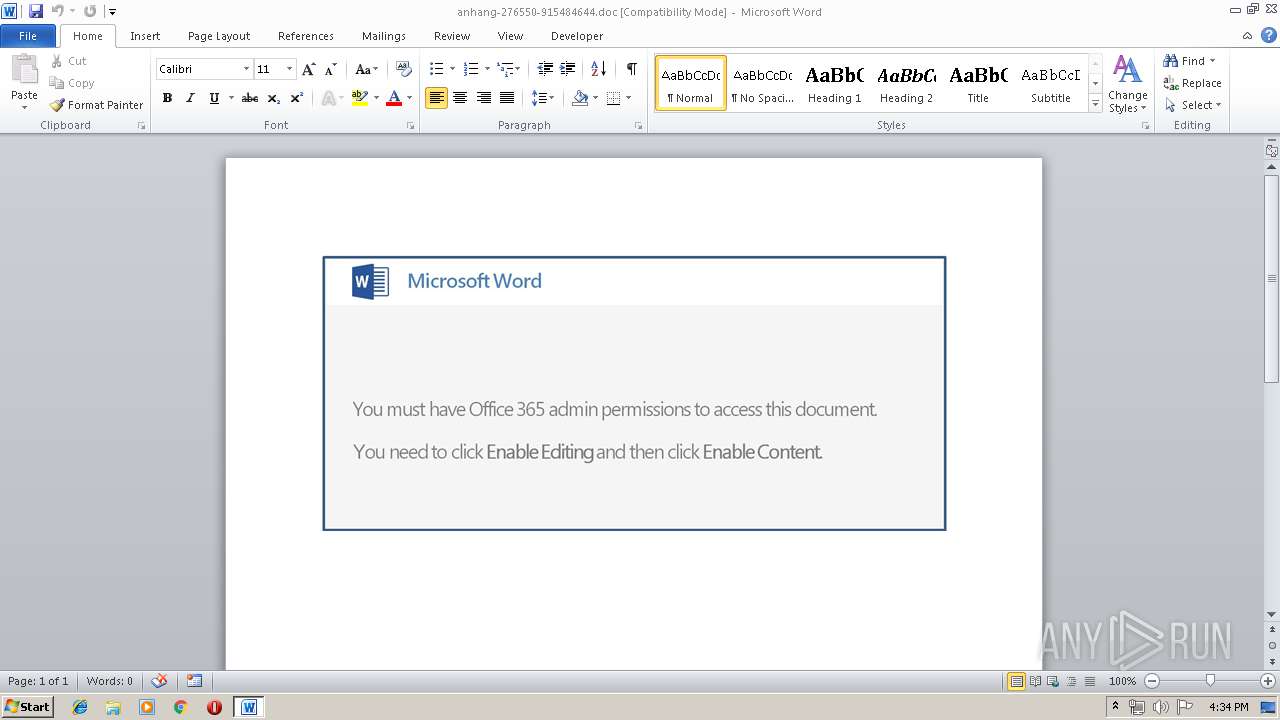Open the Select dropdown in Editing

click(x=1193, y=105)
